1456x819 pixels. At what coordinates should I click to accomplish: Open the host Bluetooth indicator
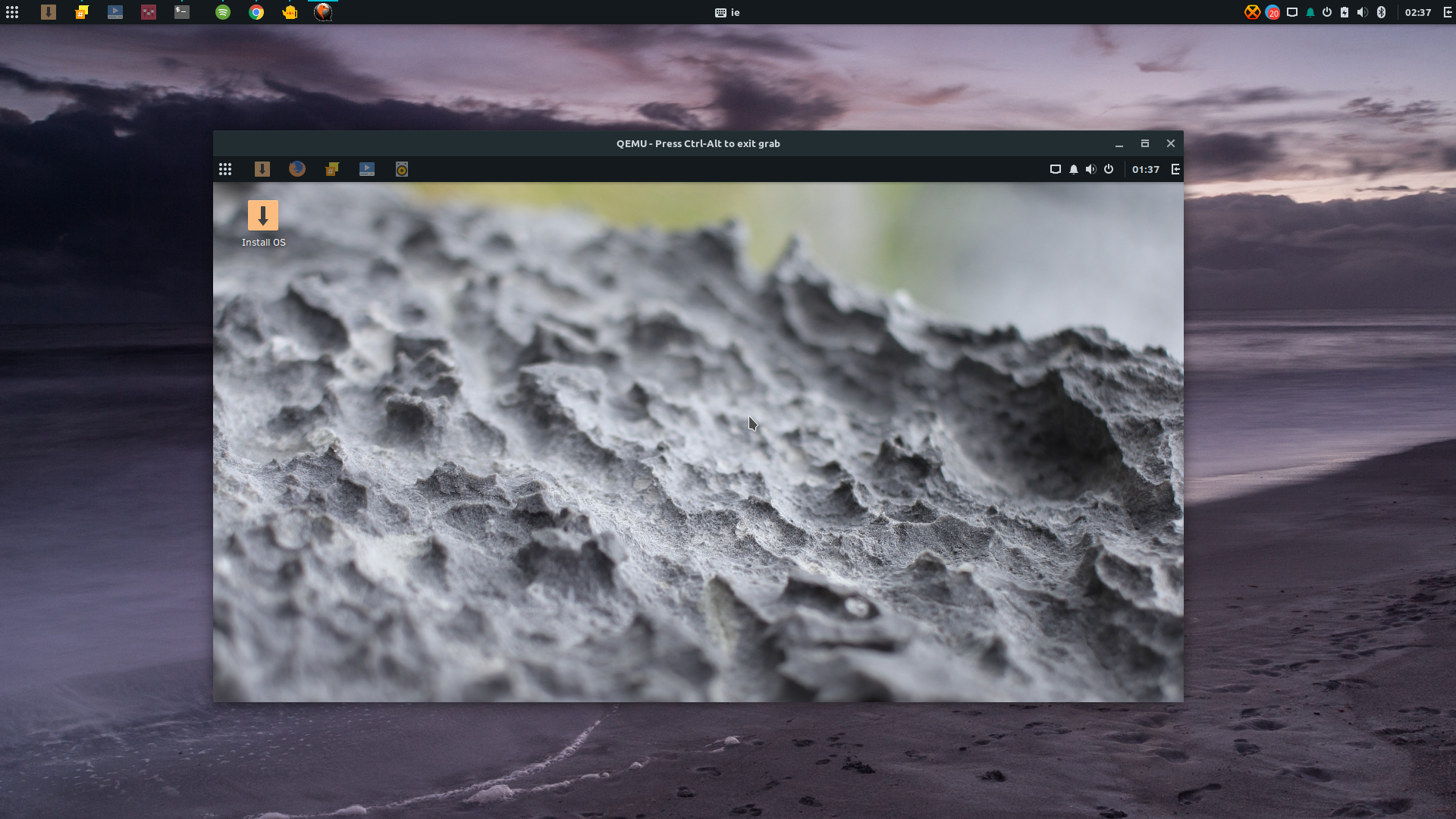click(x=1382, y=12)
